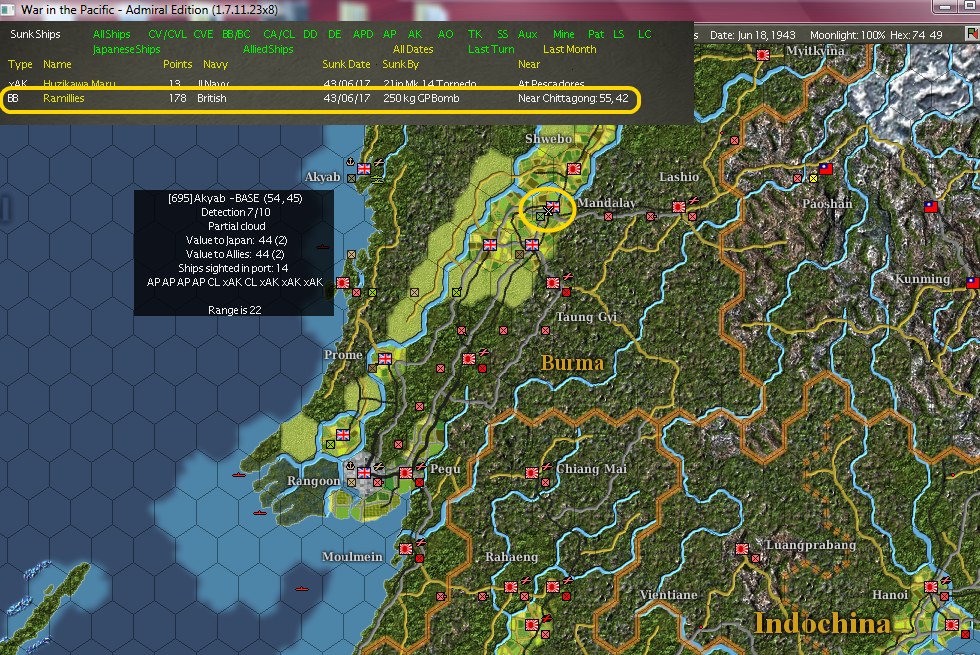This screenshot has width=980, height=655.
Task: Select the Last Turn filter
Action: (491, 49)
